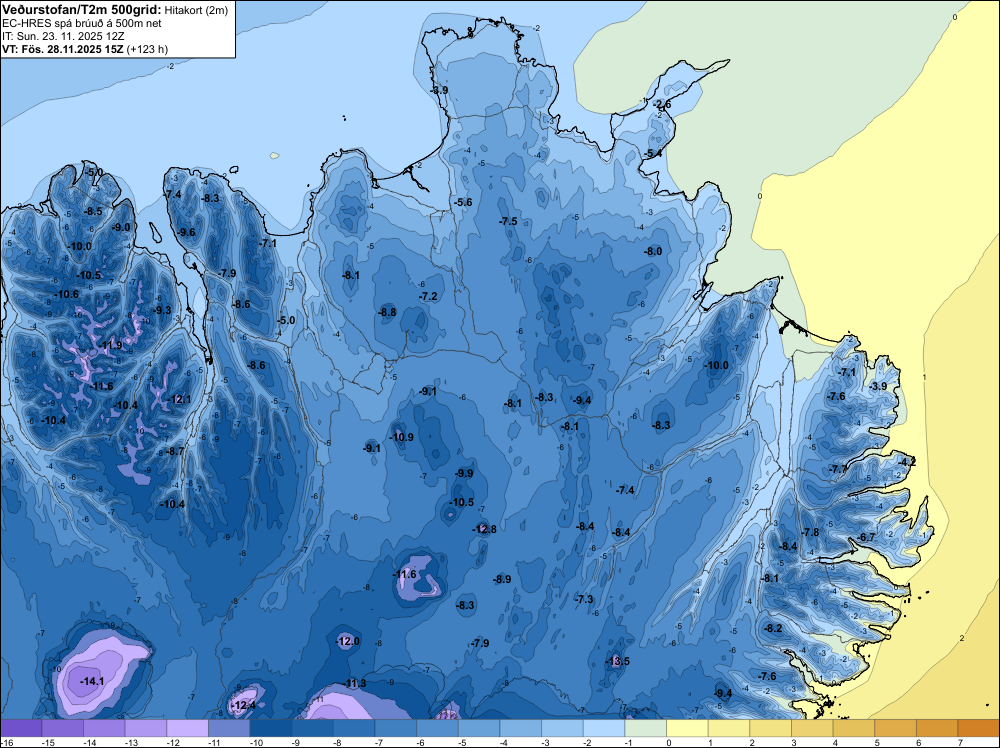Click the -5.6 temperature value
Image resolution: width=1000 pixels, height=748 pixels.
[463, 202]
